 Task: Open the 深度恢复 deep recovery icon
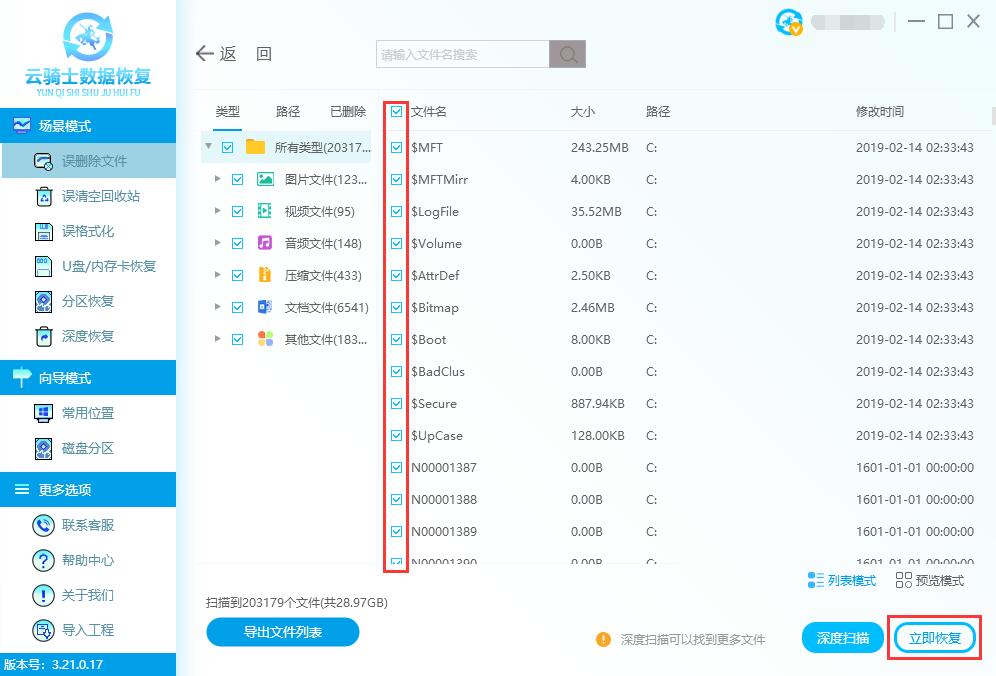[x=43, y=336]
